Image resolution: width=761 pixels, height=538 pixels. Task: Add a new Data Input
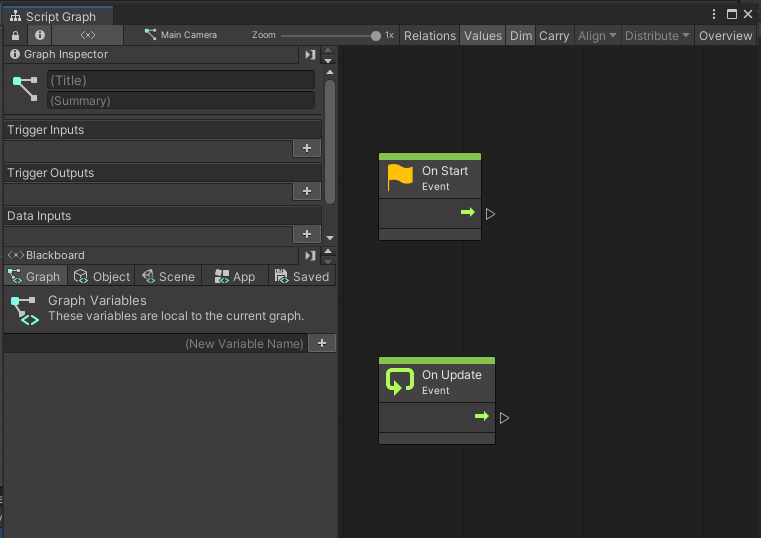[x=307, y=234]
